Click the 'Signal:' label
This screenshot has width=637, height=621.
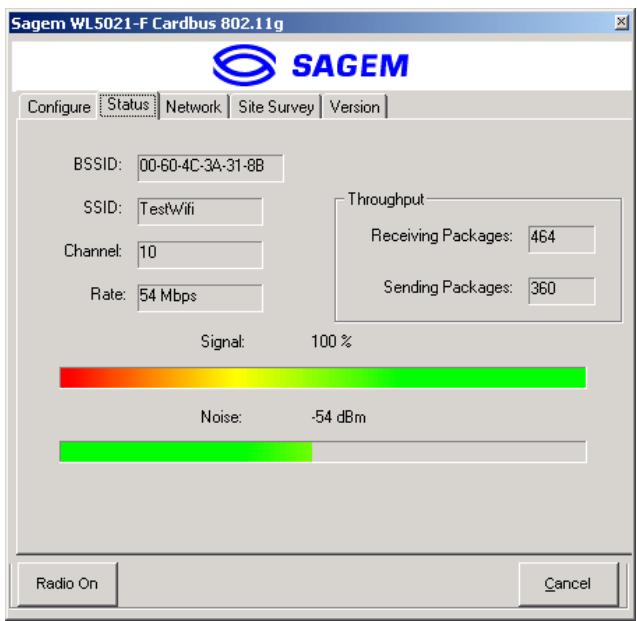223,342
